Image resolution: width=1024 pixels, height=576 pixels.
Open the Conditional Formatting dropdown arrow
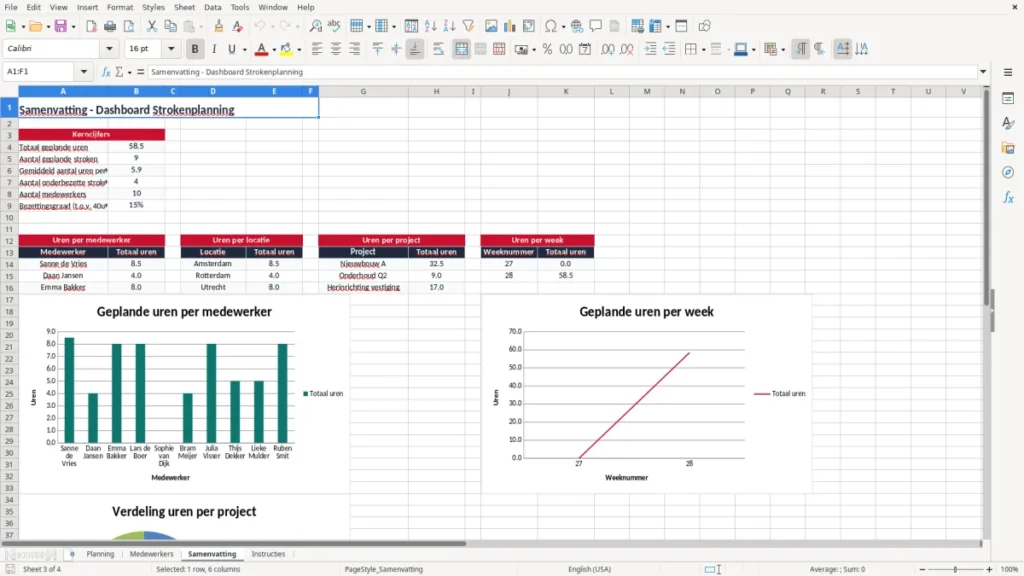(x=783, y=49)
